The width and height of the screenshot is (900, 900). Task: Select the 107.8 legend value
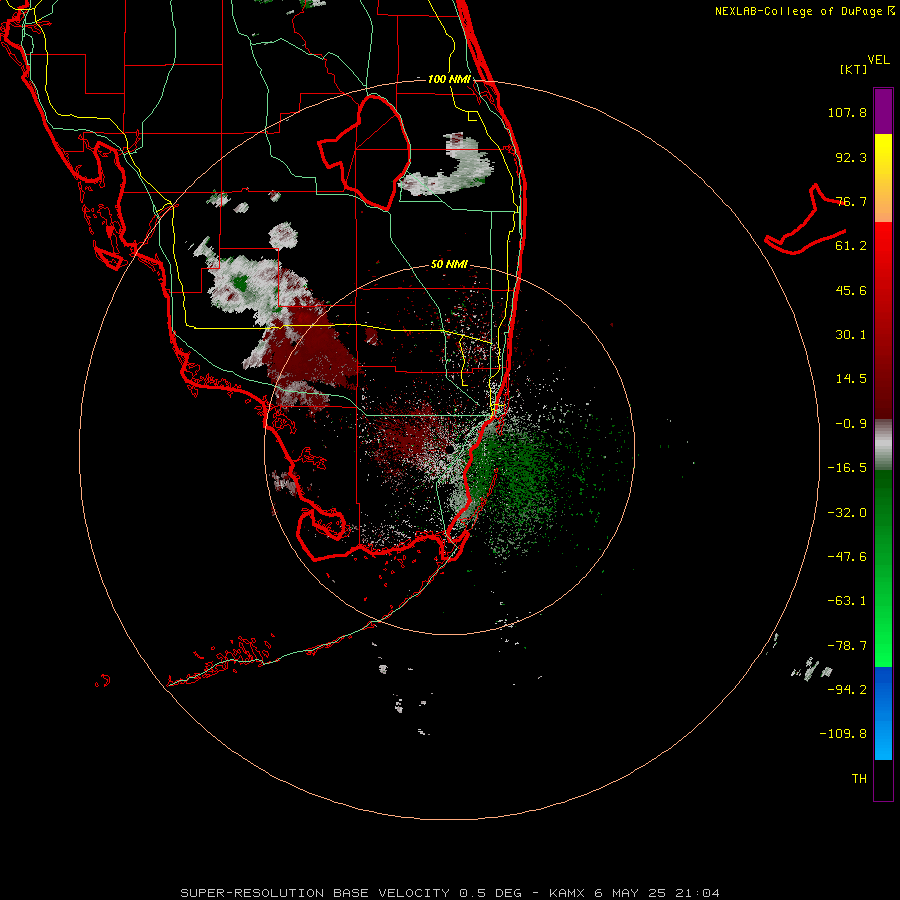(847, 112)
